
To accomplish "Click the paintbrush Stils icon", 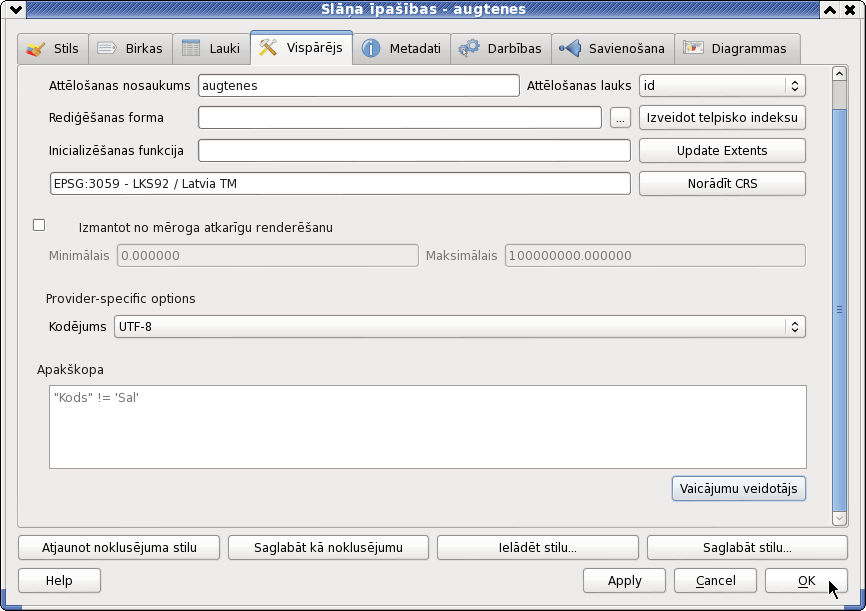I will click(x=36, y=49).
